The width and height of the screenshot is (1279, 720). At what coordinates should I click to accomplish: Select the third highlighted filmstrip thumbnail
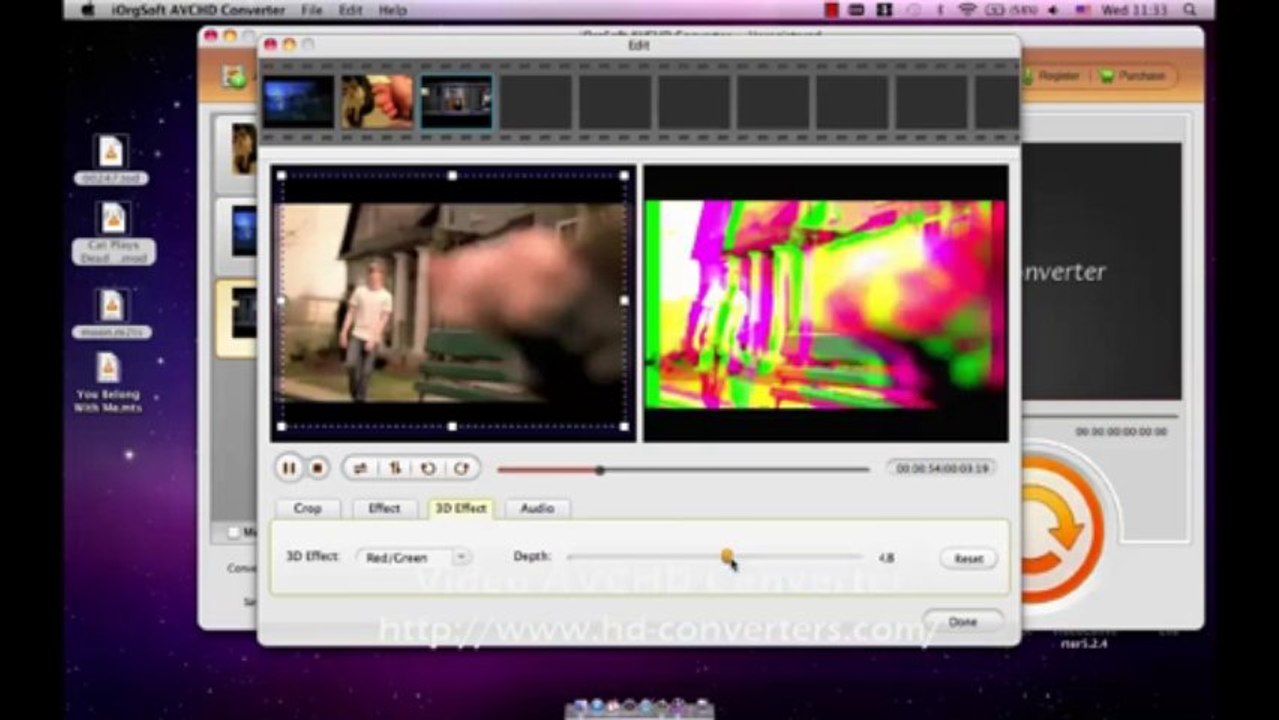456,102
